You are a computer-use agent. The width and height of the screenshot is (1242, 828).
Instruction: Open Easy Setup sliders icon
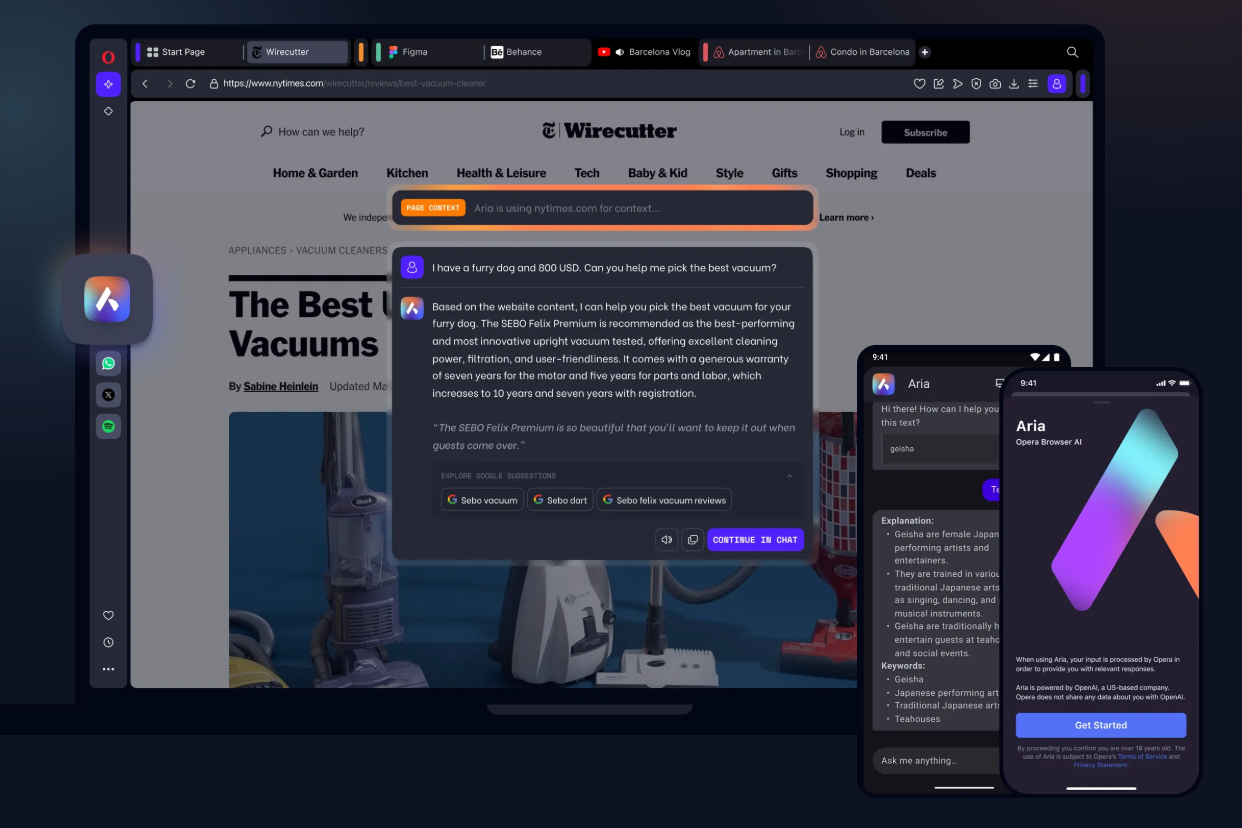pyautogui.click(x=1033, y=84)
